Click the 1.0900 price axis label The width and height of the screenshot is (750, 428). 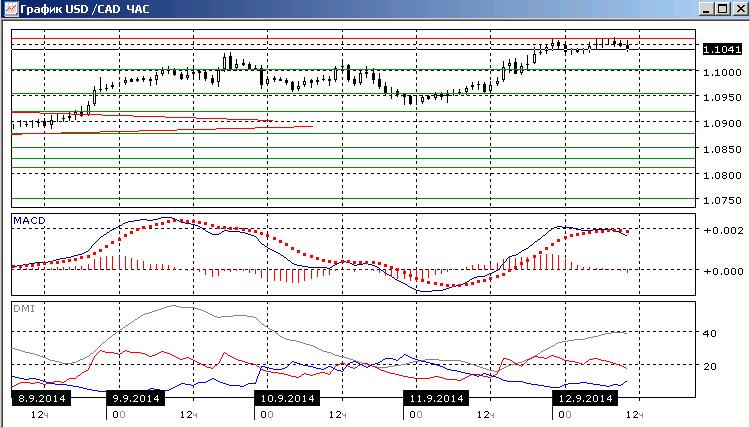[x=722, y=123]
